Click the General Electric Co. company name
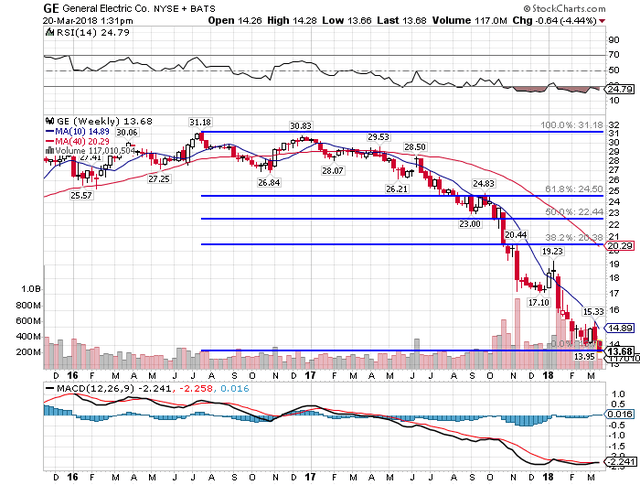 [106, 9]
